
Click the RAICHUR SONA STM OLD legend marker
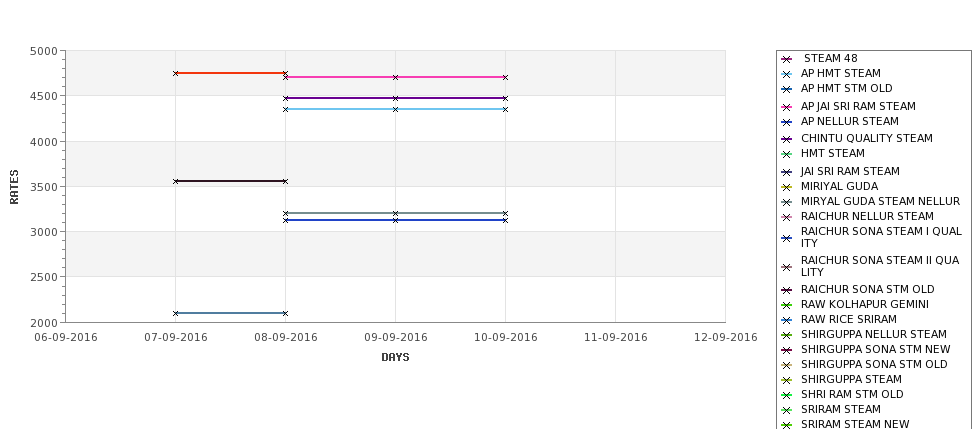(786, 290)
